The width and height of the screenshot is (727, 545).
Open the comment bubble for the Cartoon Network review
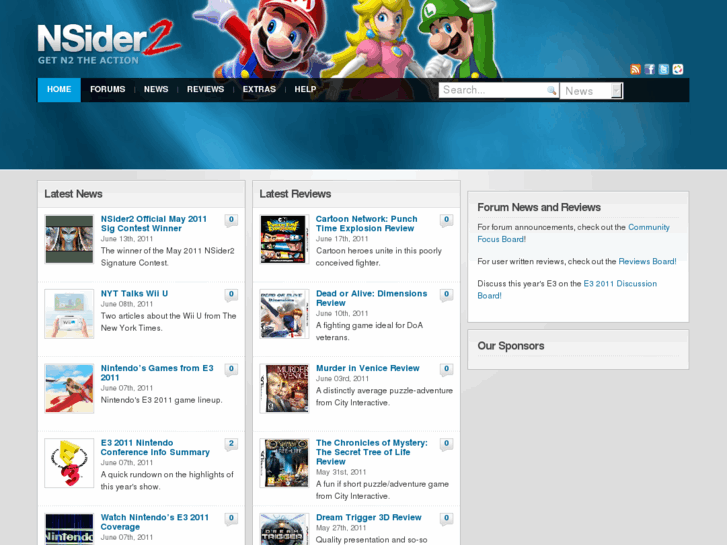[446, 220]
